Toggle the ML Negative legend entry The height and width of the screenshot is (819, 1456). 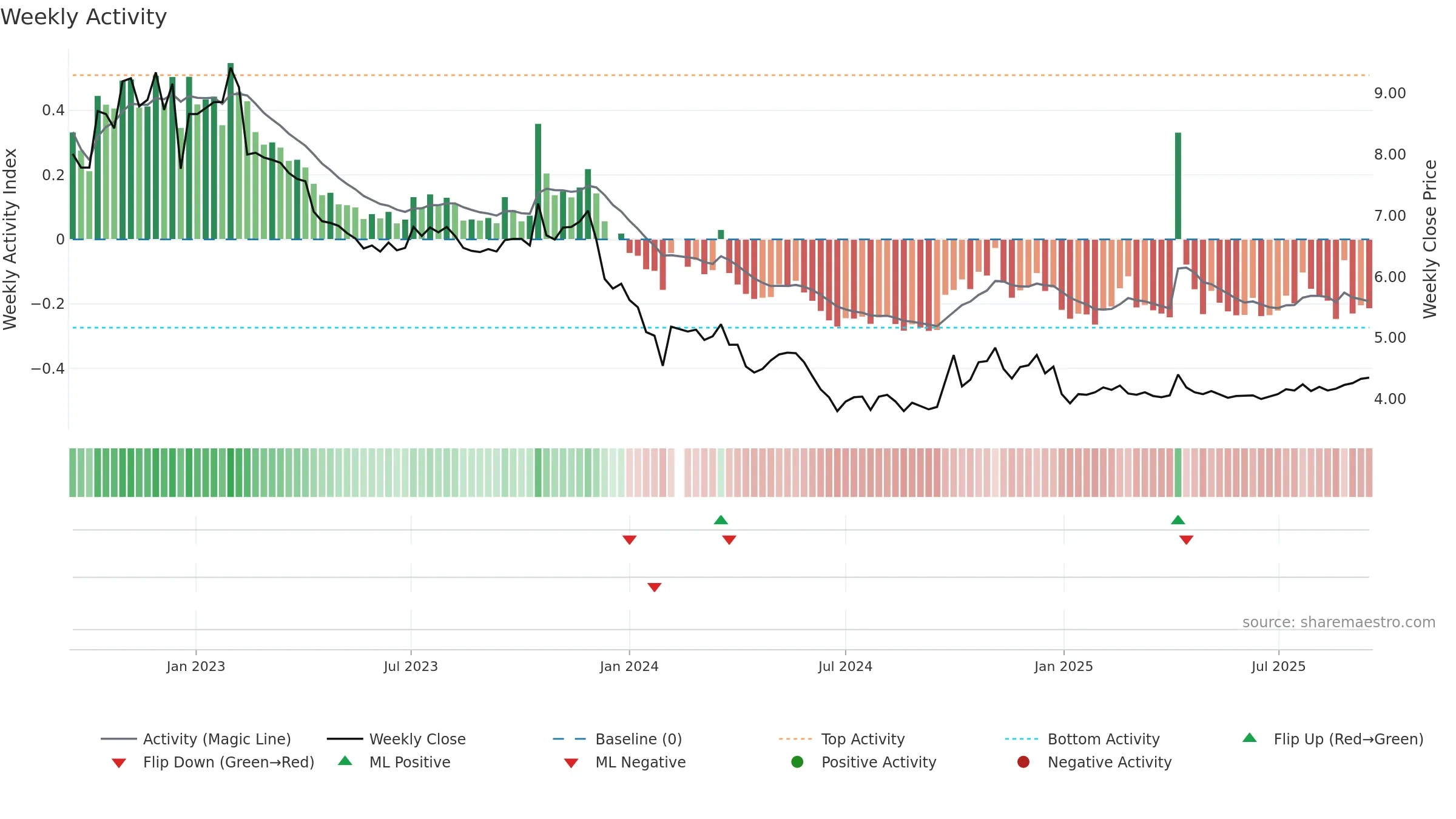click(x=625, y=762)
